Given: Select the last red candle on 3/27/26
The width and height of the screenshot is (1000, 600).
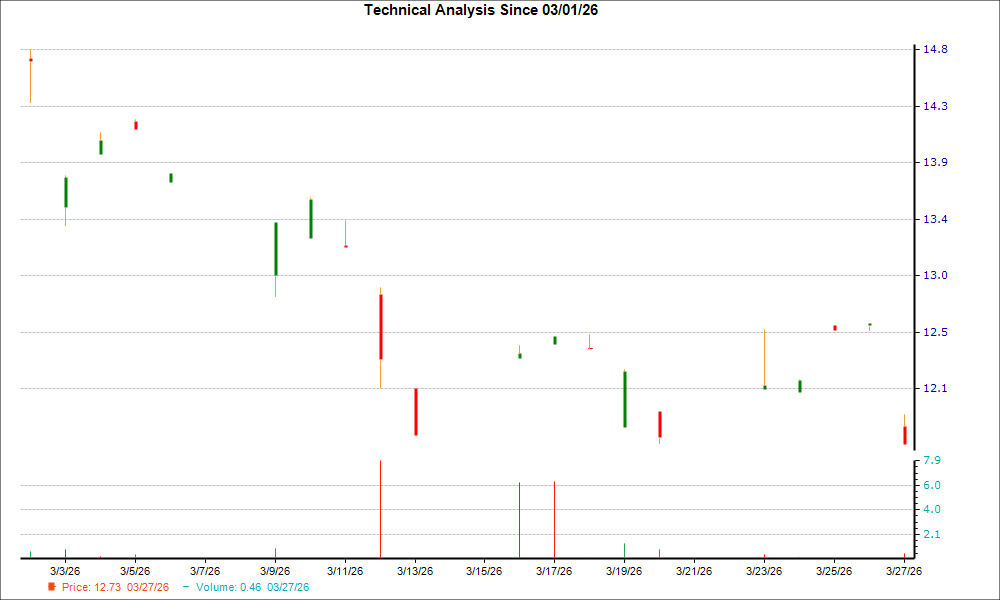Looking at the screenshot, I should (x=904, y=435).
